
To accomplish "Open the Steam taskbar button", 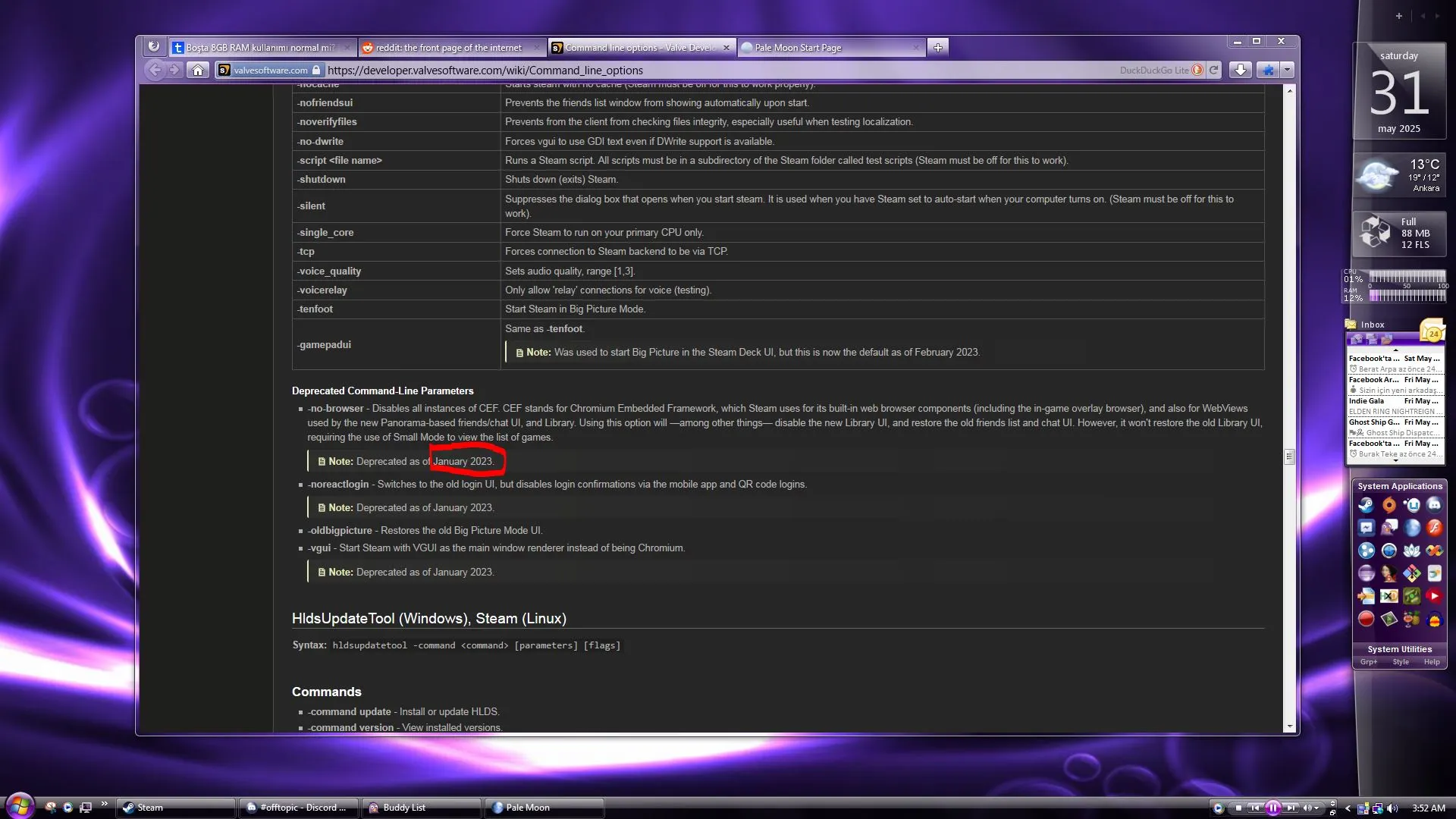I will click(x=176, y=808).
